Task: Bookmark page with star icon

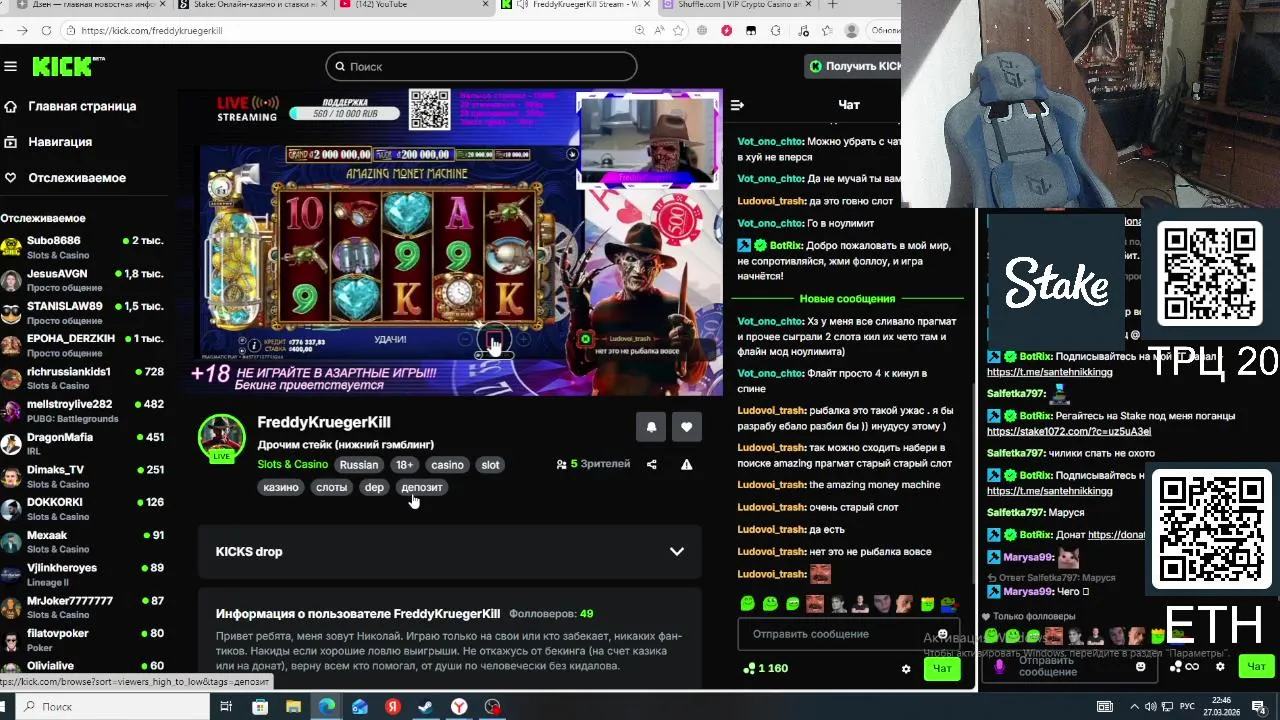Action: coord(678,31)
